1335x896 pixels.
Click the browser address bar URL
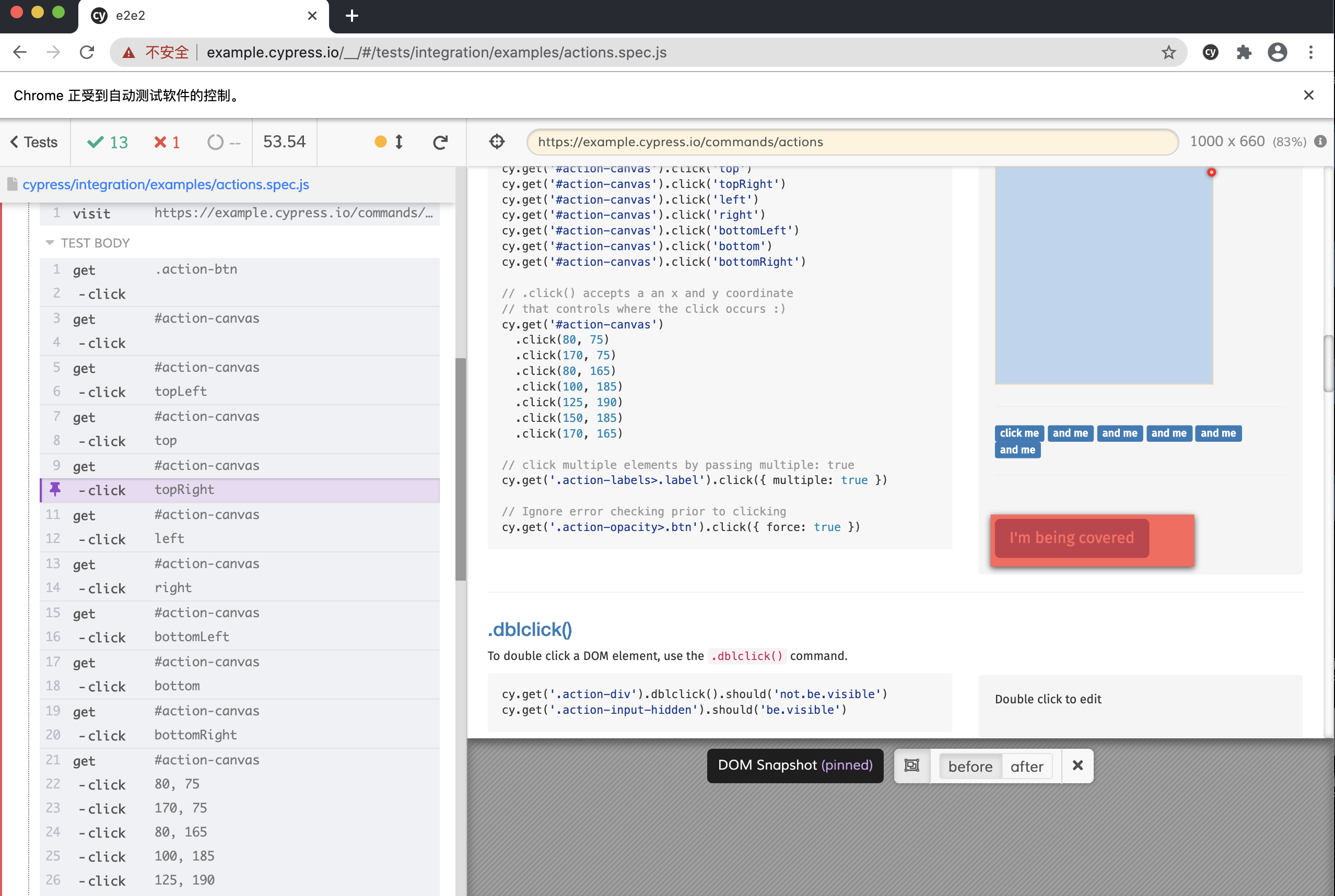(x=437, y=53)
